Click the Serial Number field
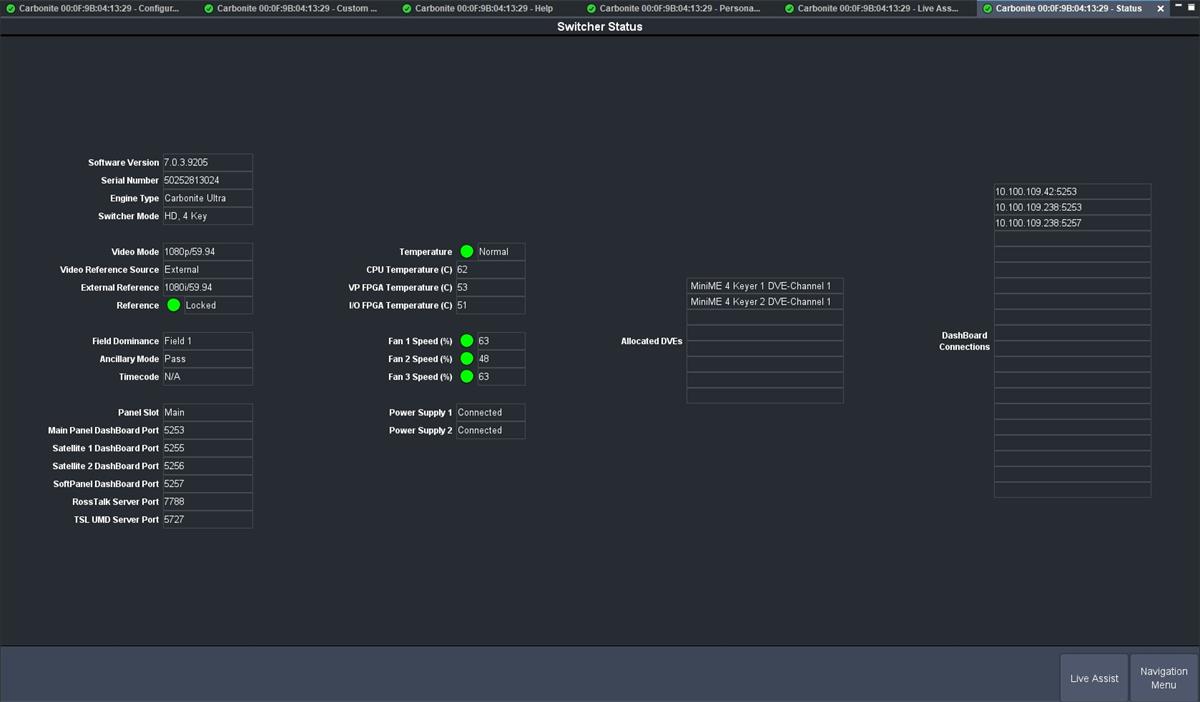The width and height of the screenshot is (1200, 702). point(207,180)
